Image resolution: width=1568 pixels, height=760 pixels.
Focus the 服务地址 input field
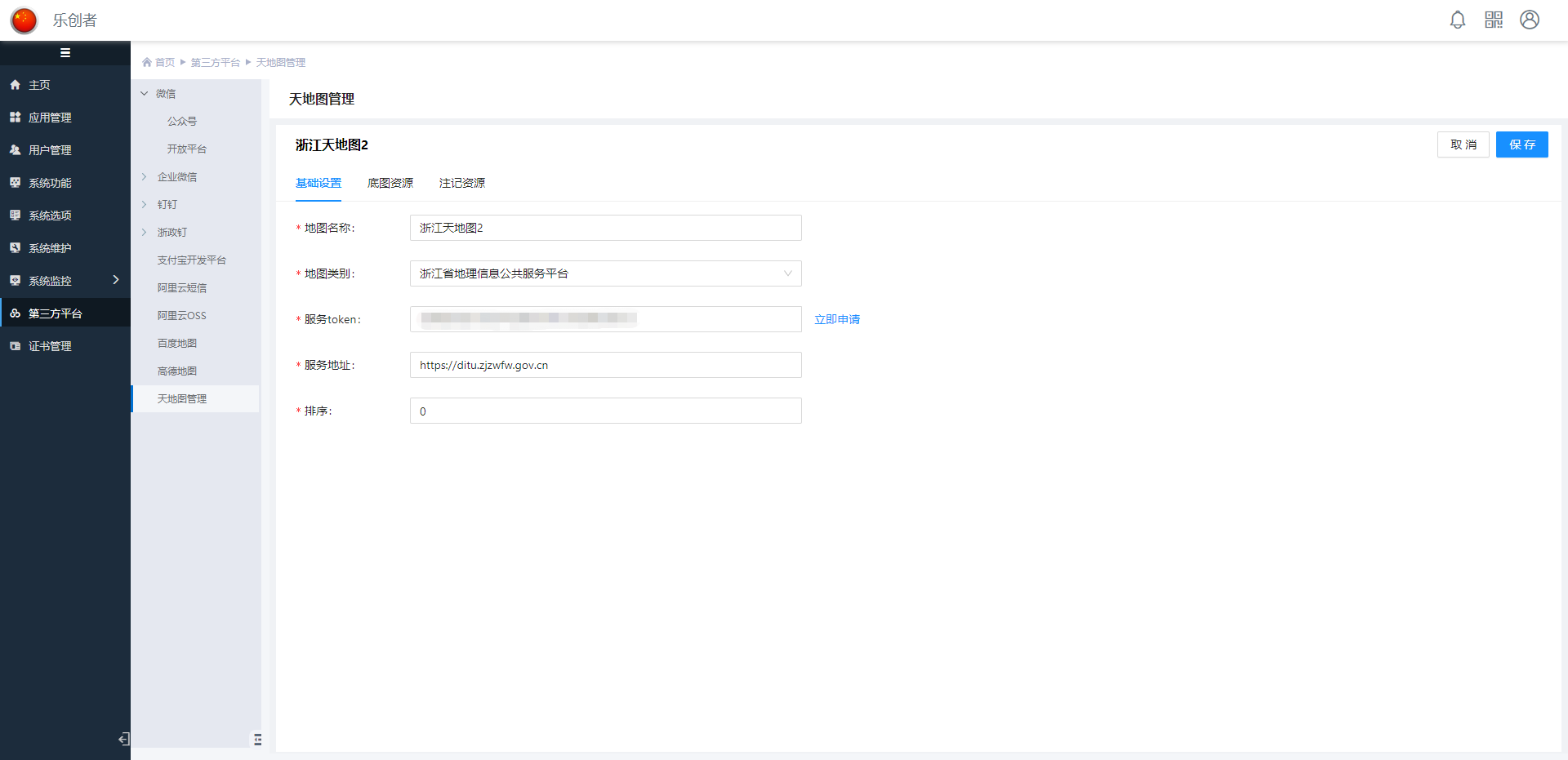[605, 365]
